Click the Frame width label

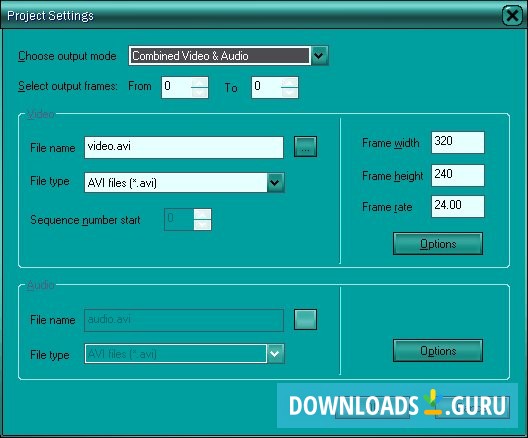391,143
